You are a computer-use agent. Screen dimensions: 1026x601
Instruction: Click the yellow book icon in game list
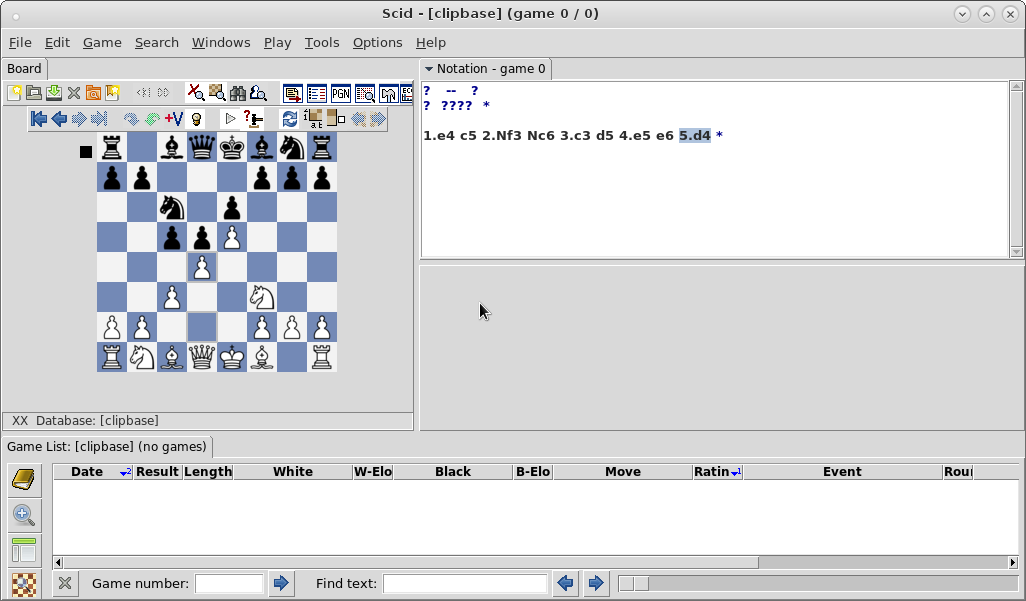(x=24, y=480)
